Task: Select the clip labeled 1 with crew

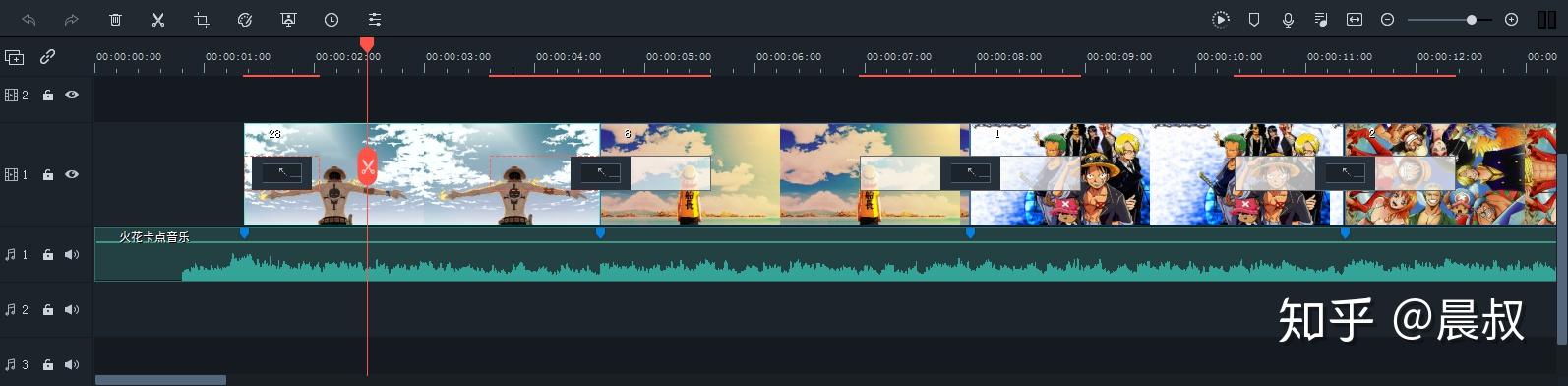Action: (1157, 174)
